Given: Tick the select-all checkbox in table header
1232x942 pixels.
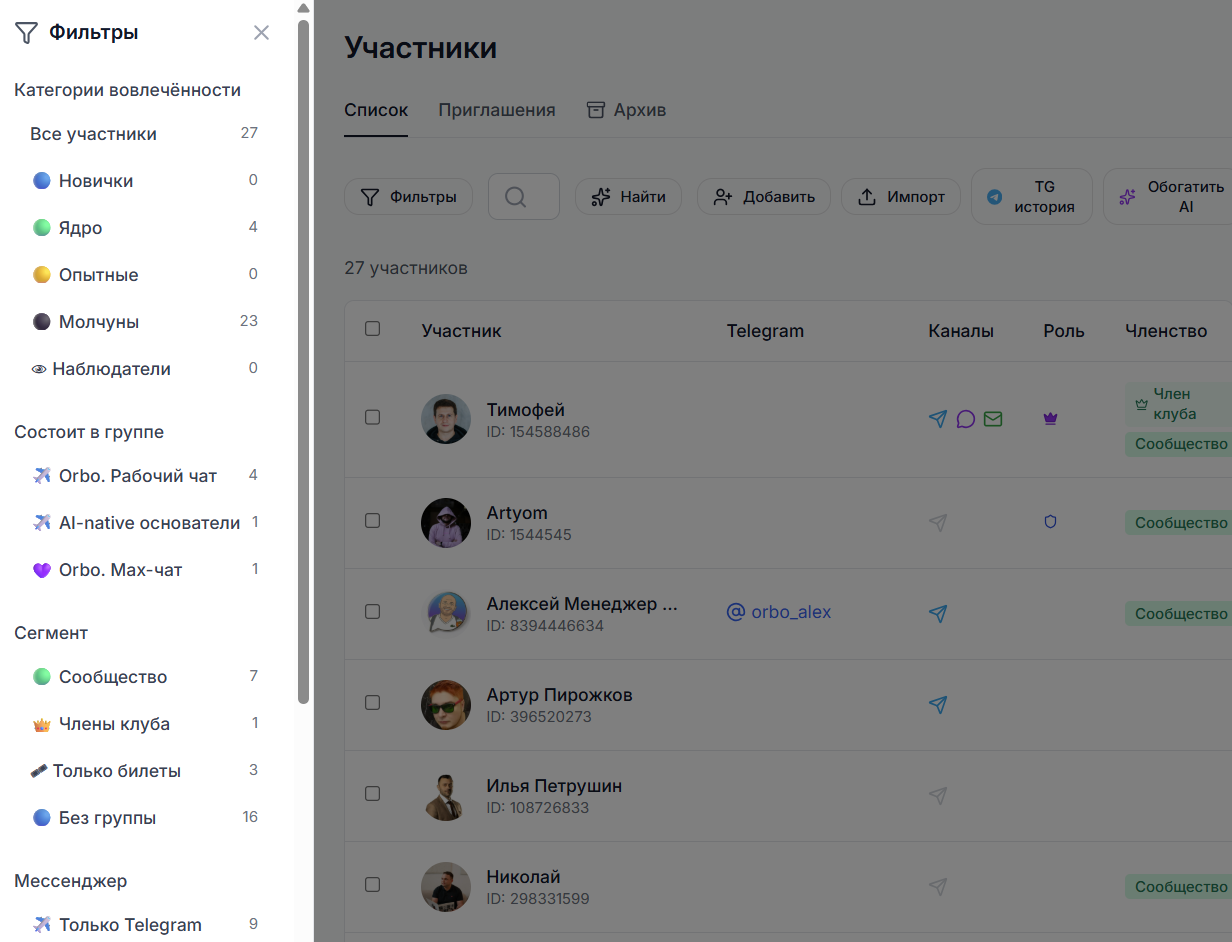Looking at the screenshot, I should pyautogui.click(x=372, y=328).
